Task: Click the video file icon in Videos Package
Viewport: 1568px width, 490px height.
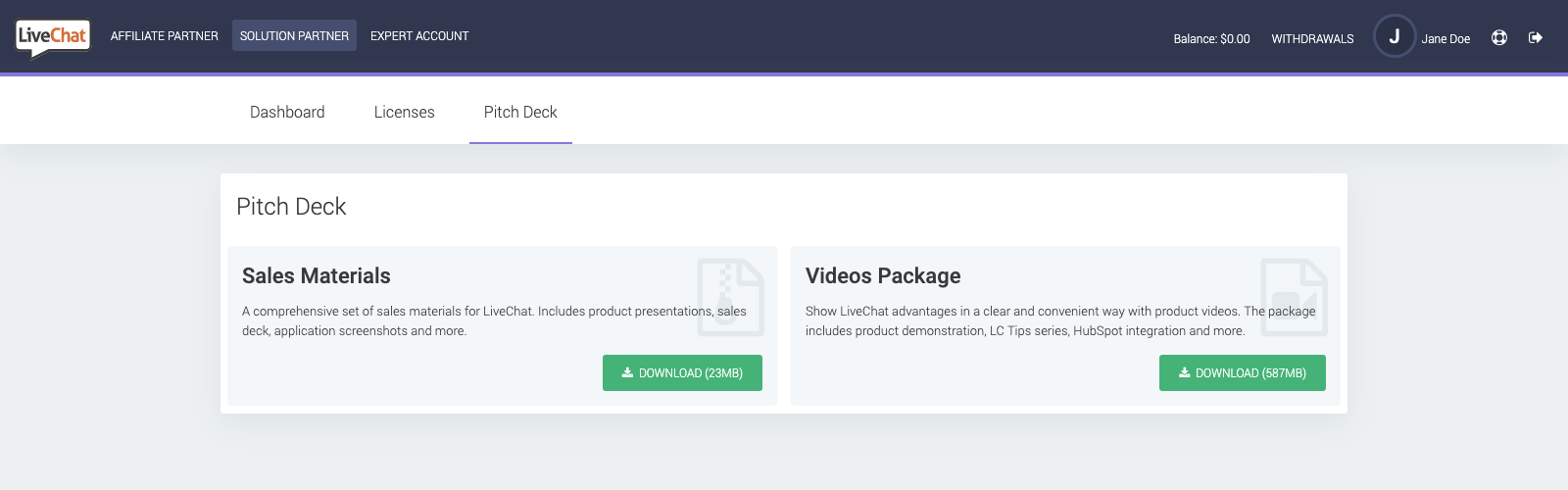Action: coord(1294,297)
